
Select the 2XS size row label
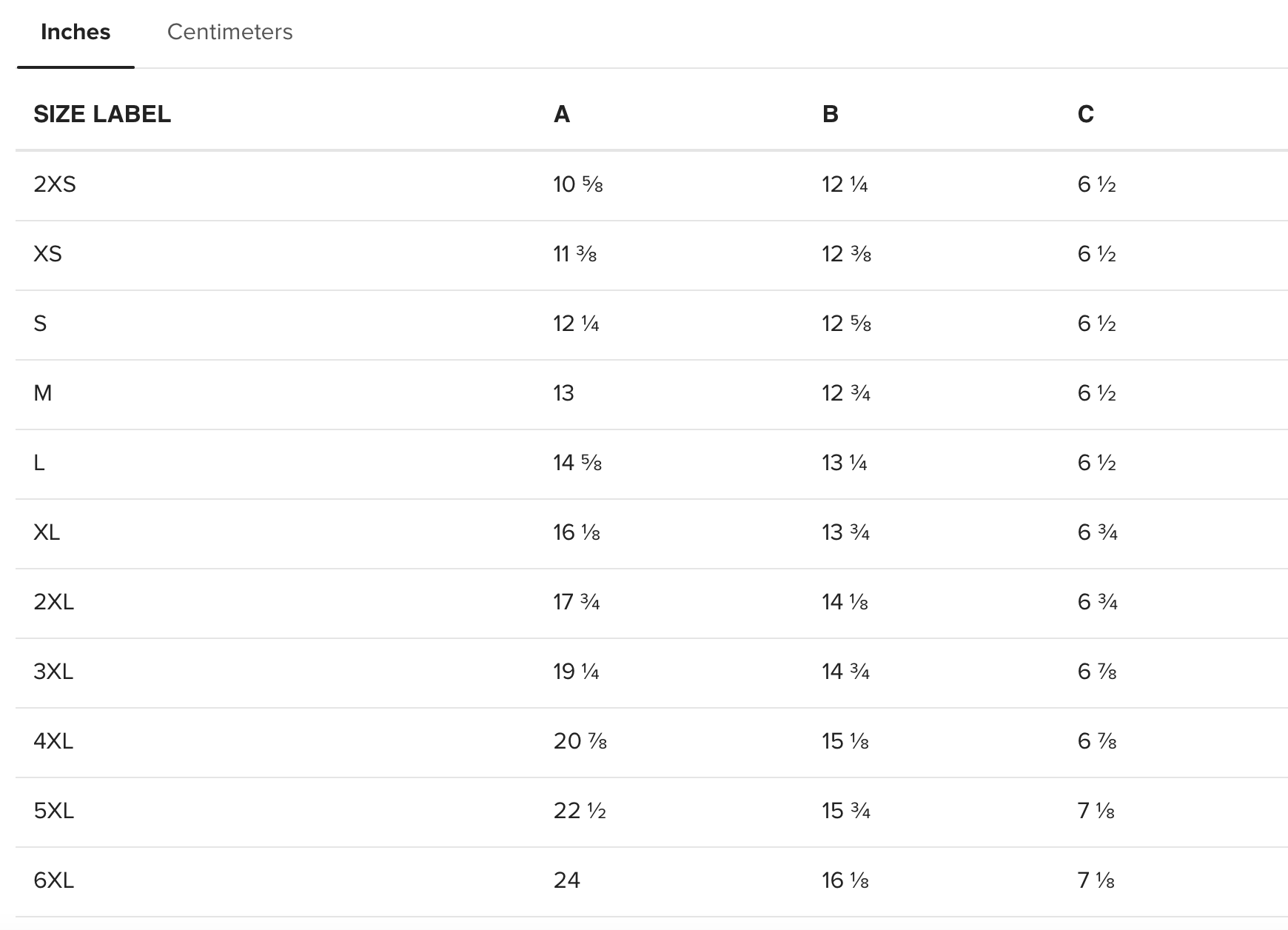coord(55,184)
